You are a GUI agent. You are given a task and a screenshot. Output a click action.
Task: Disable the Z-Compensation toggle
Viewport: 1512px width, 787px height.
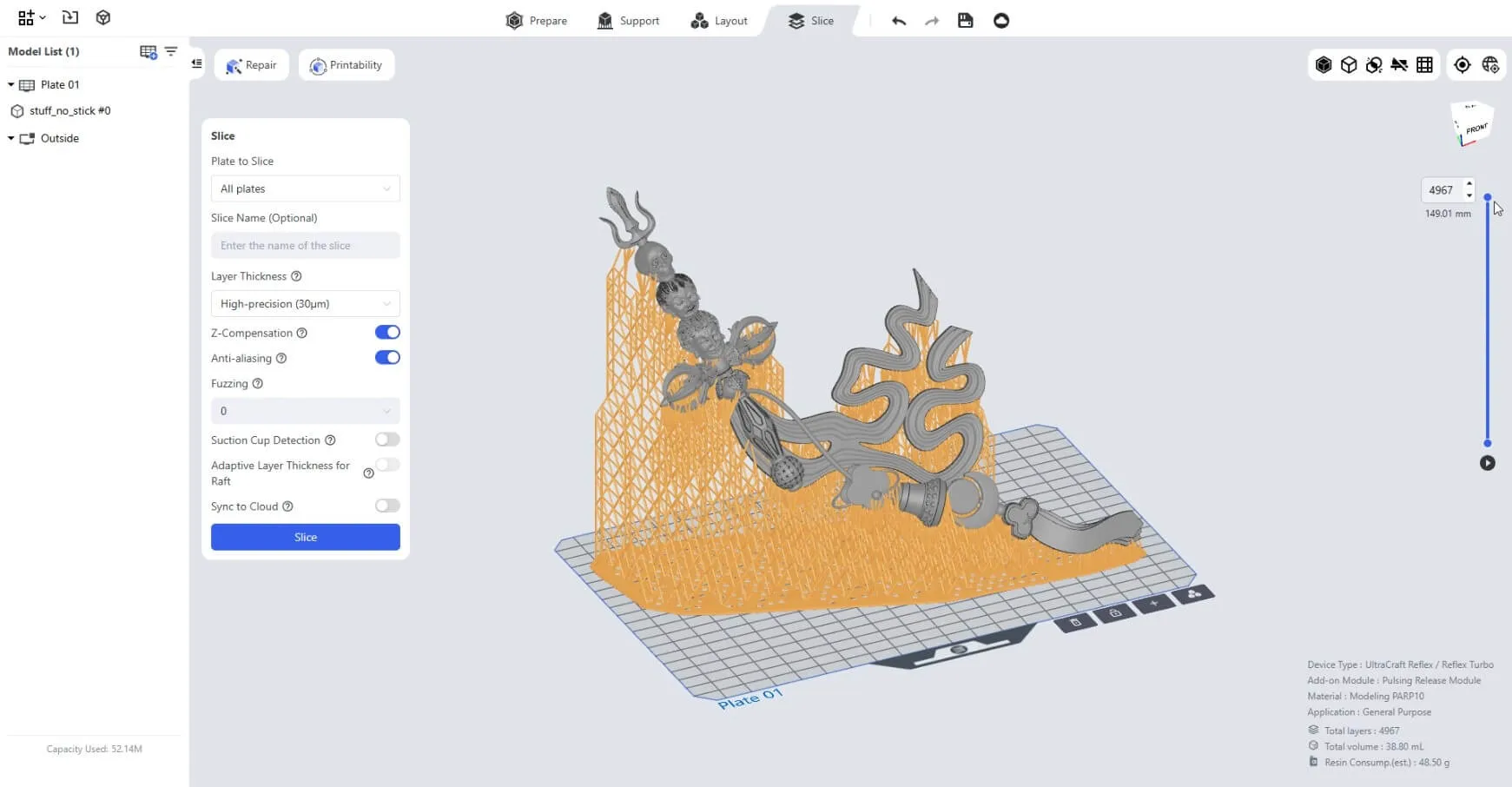[x=387, y=333]
